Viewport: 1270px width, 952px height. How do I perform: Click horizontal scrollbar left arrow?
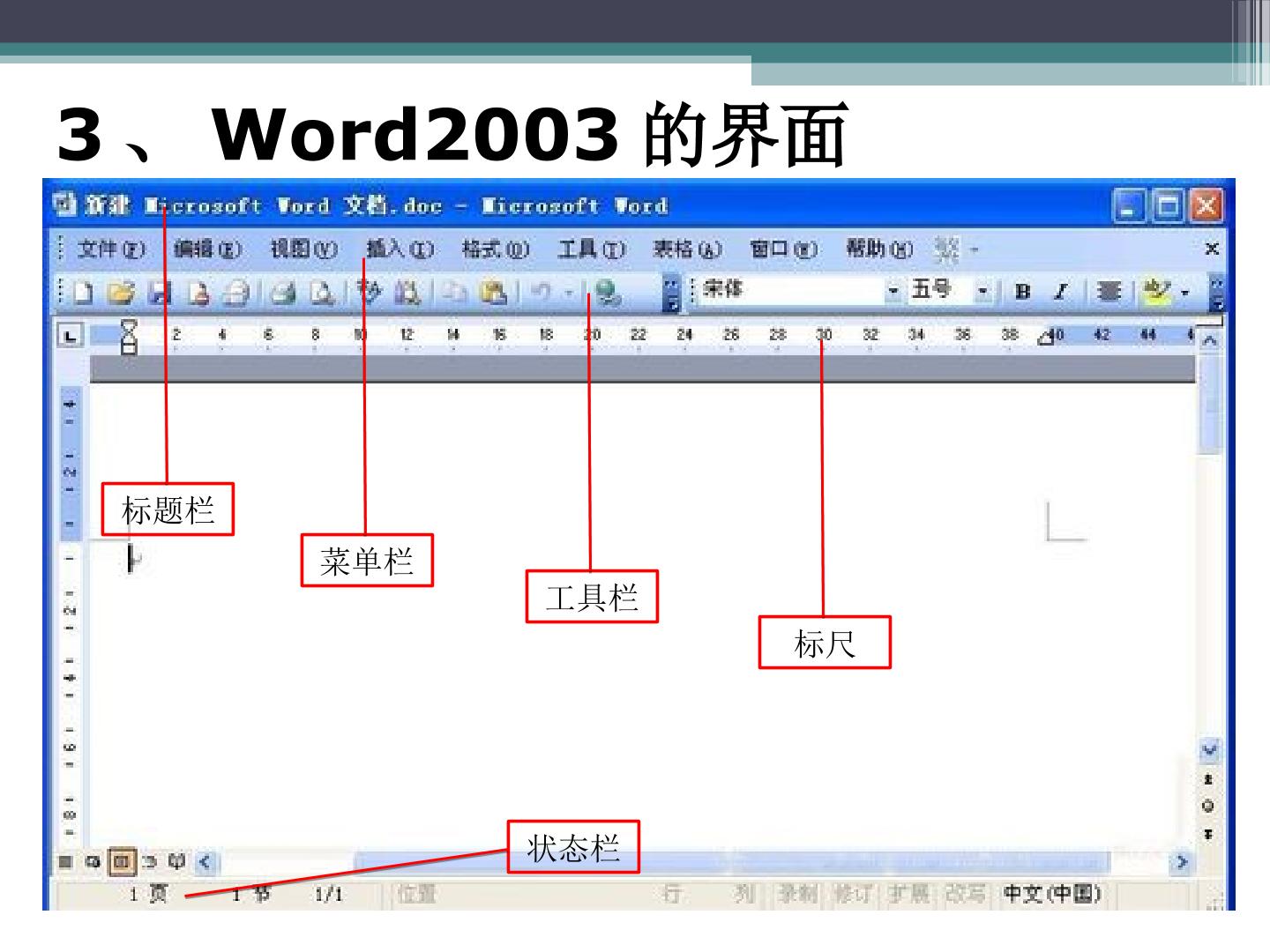point(205,862)
